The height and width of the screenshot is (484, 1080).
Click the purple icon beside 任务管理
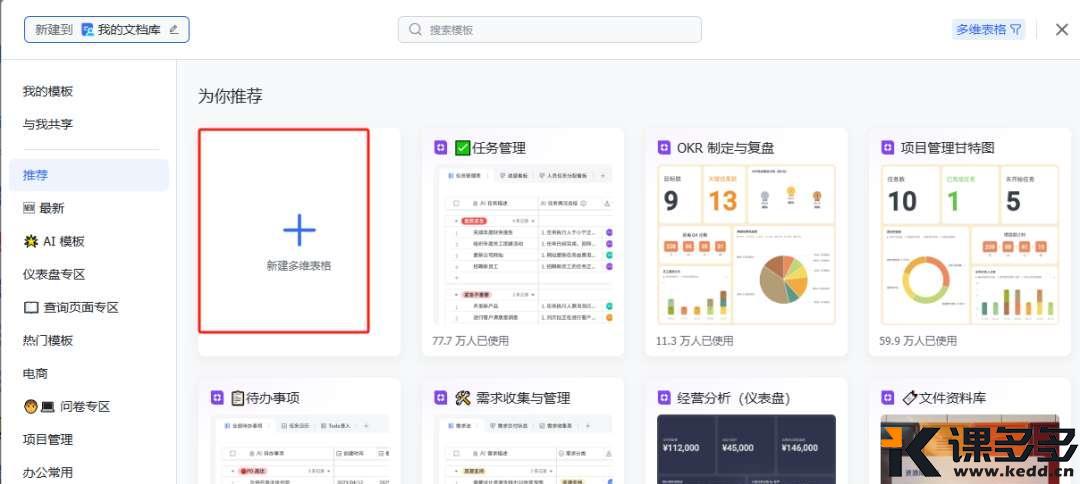point(441,147)
